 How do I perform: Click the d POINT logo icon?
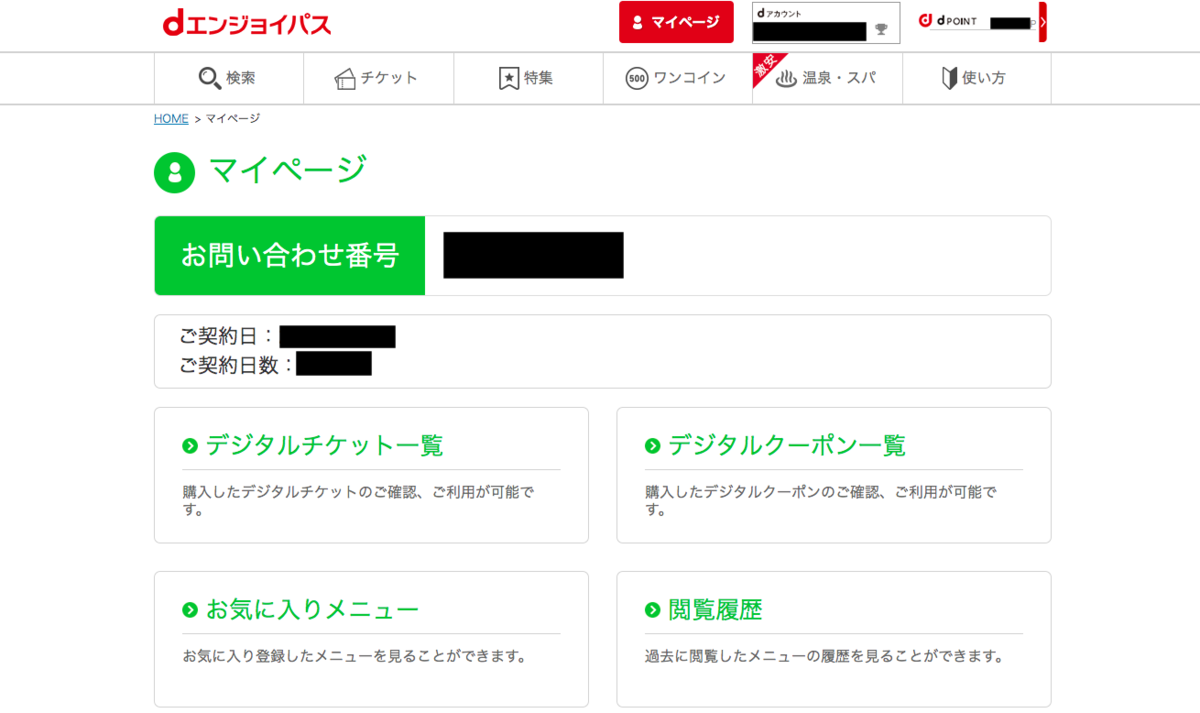click(x=925, y=20)
